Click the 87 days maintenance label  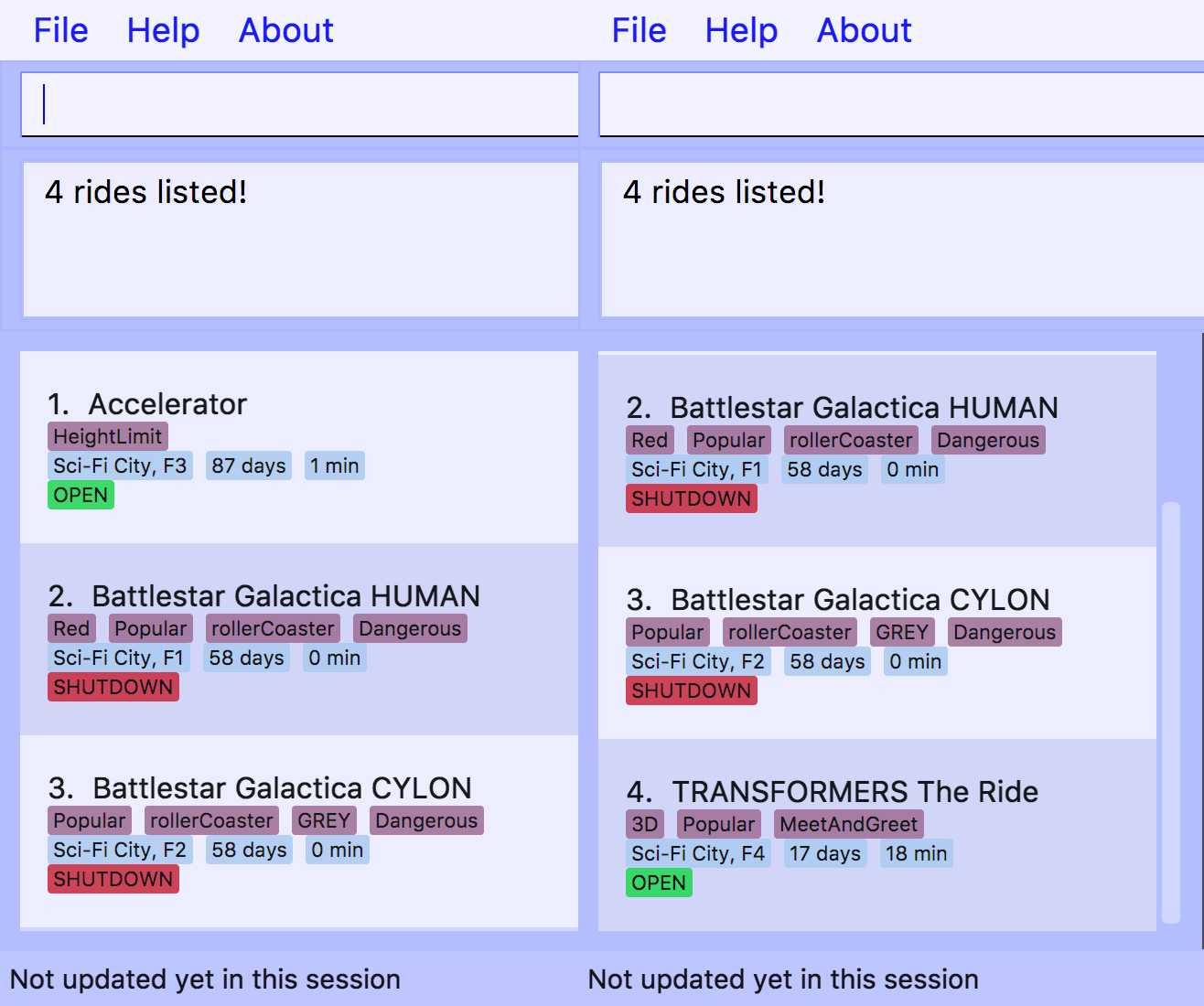tap(249, 466)
